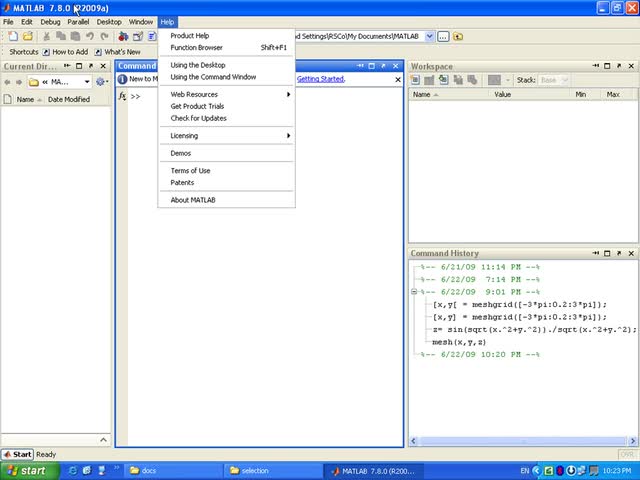Open the current directory path dropdown
640x480 pixels.
click(x=430, y=36)
